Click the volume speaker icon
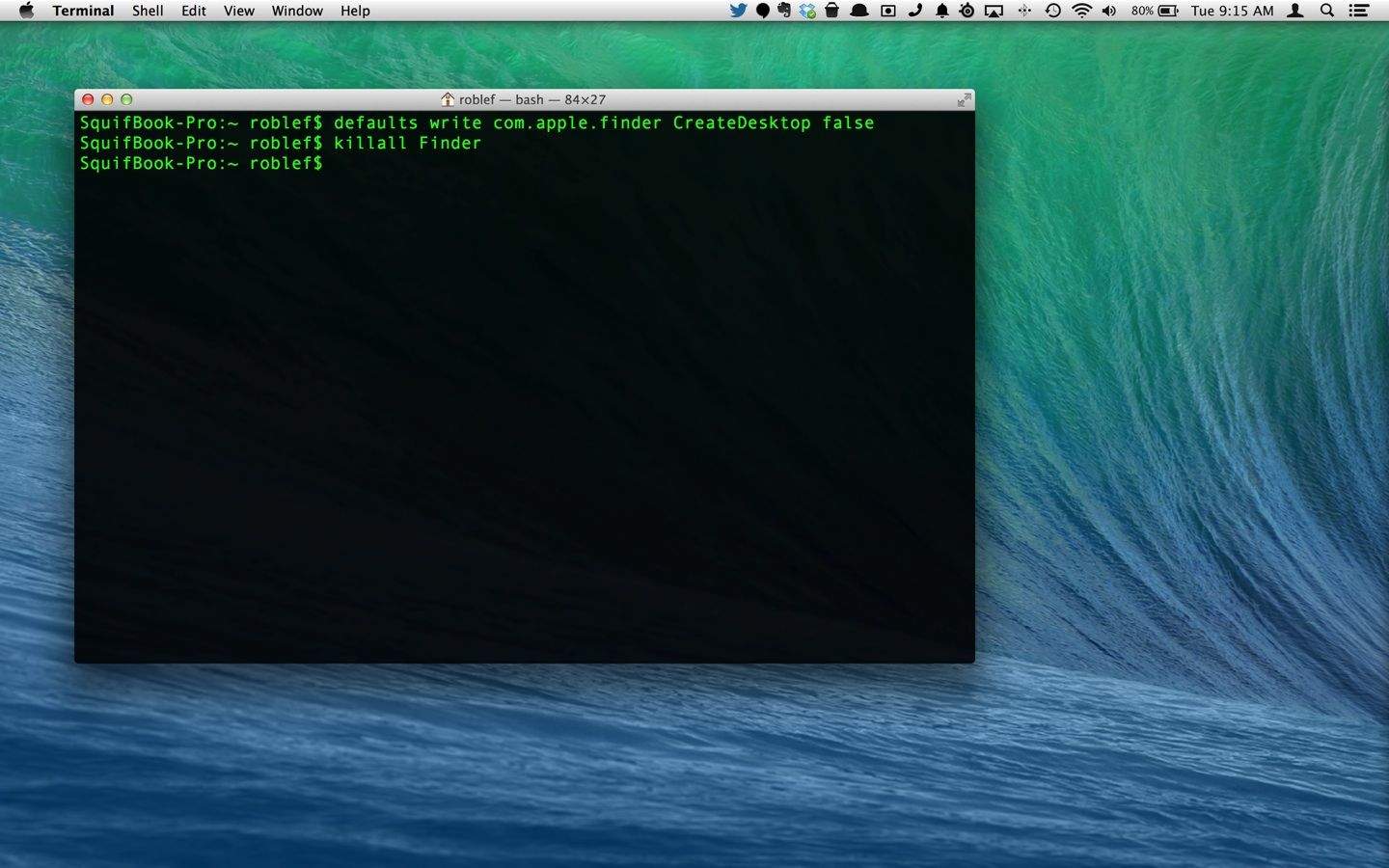 pyautogui.click(x=1109, y=11)
